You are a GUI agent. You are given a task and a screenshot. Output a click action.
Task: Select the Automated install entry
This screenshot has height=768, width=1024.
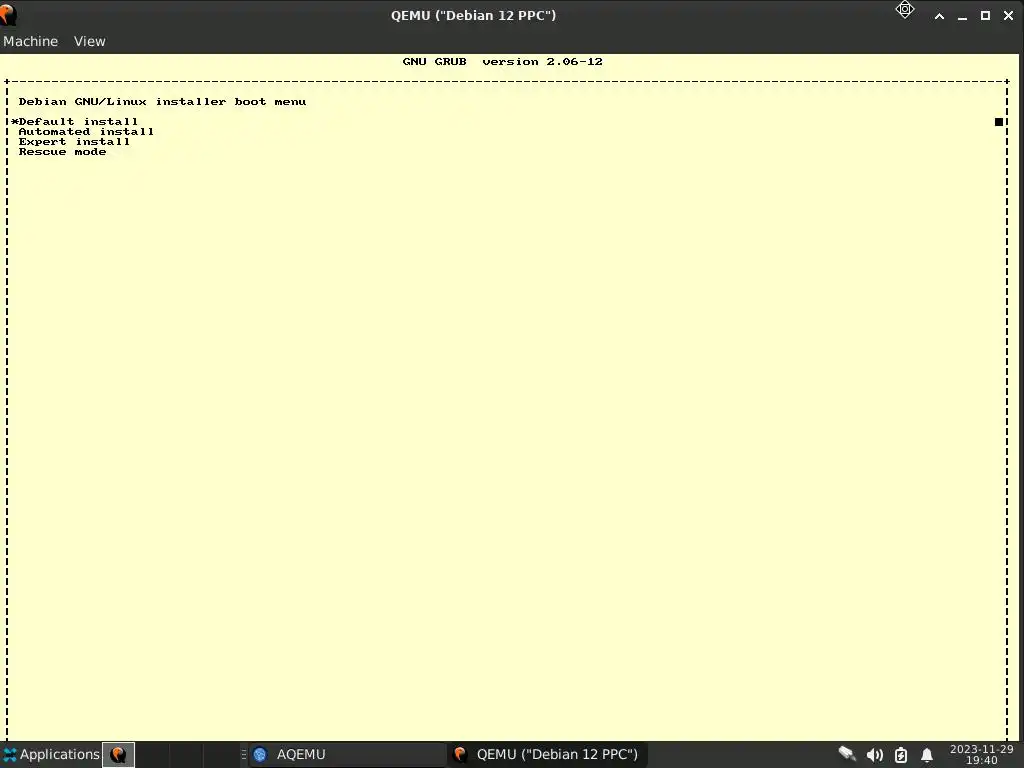(x=86, y=131)
